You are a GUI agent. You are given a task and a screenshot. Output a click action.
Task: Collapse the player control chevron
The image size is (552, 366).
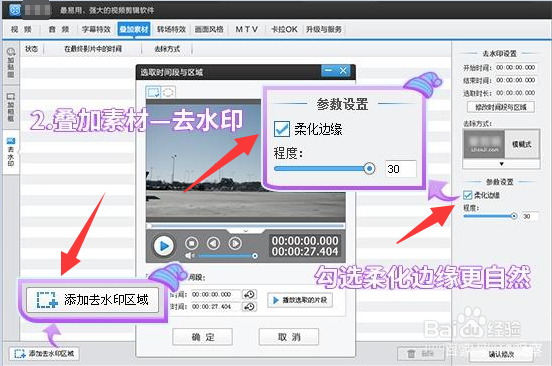pyautogui.click(x=246, y=231)
